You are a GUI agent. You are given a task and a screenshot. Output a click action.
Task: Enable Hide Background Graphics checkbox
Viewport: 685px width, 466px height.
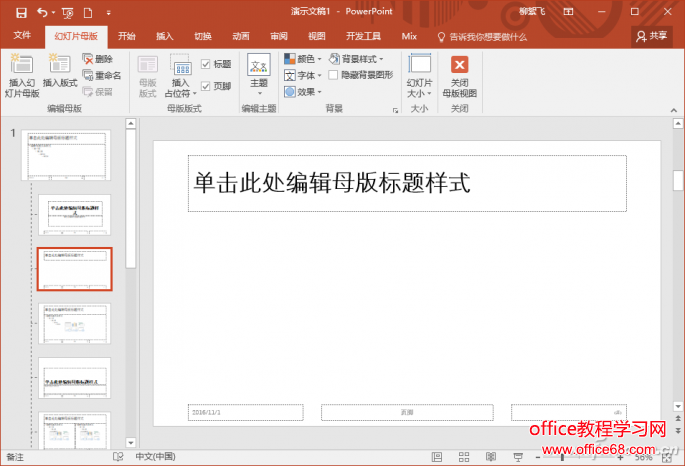(333, 75)
